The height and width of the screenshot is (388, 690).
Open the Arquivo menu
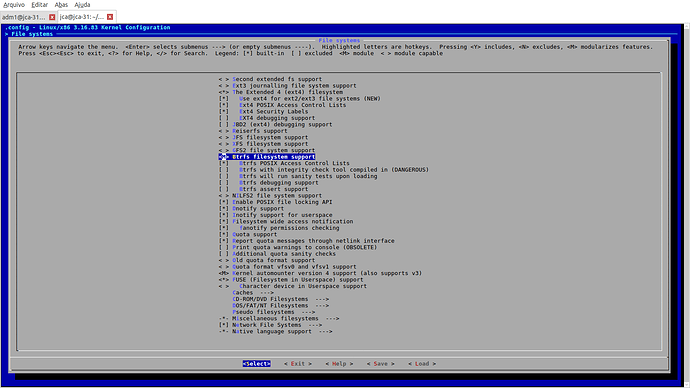pos(14,5)
